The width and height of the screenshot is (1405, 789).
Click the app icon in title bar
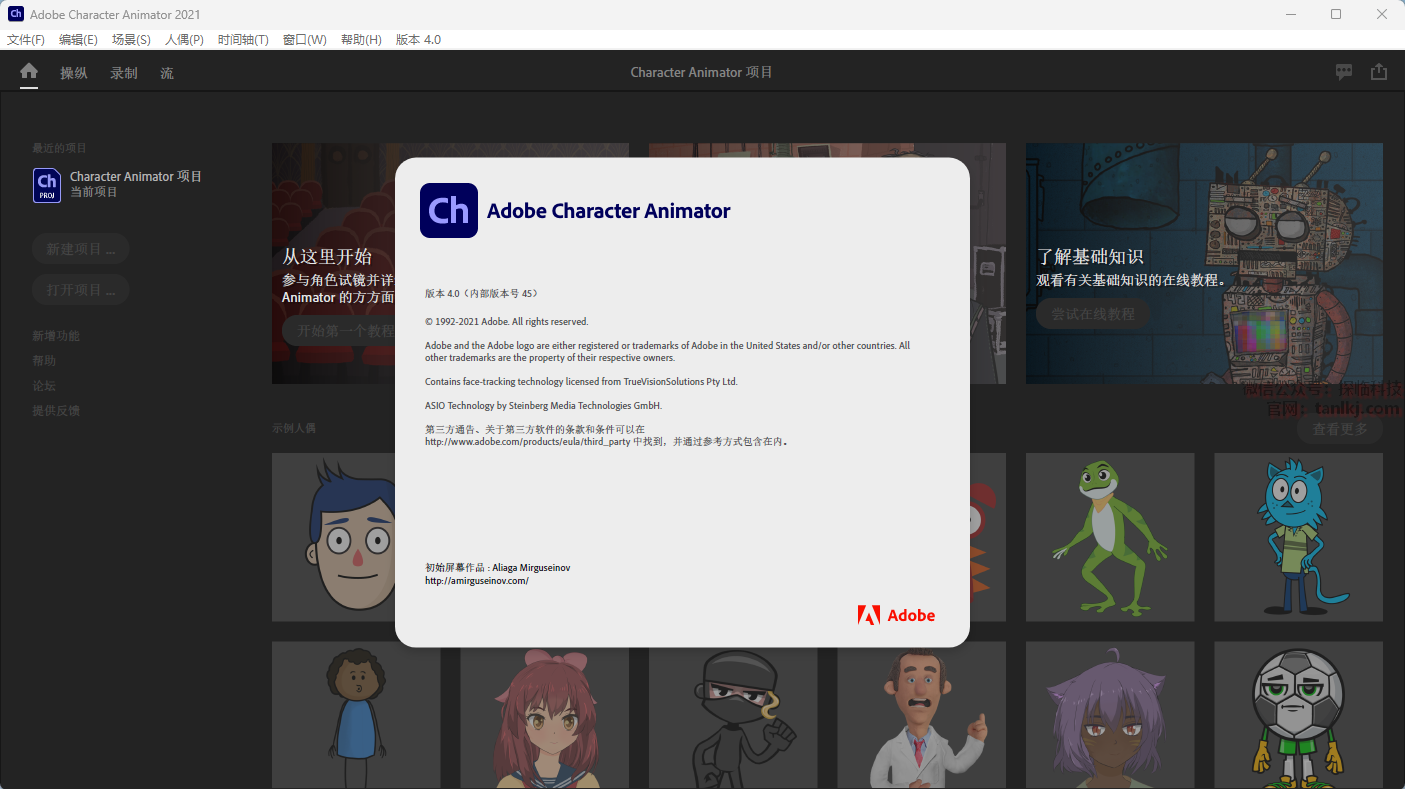[x=16, y=14]
